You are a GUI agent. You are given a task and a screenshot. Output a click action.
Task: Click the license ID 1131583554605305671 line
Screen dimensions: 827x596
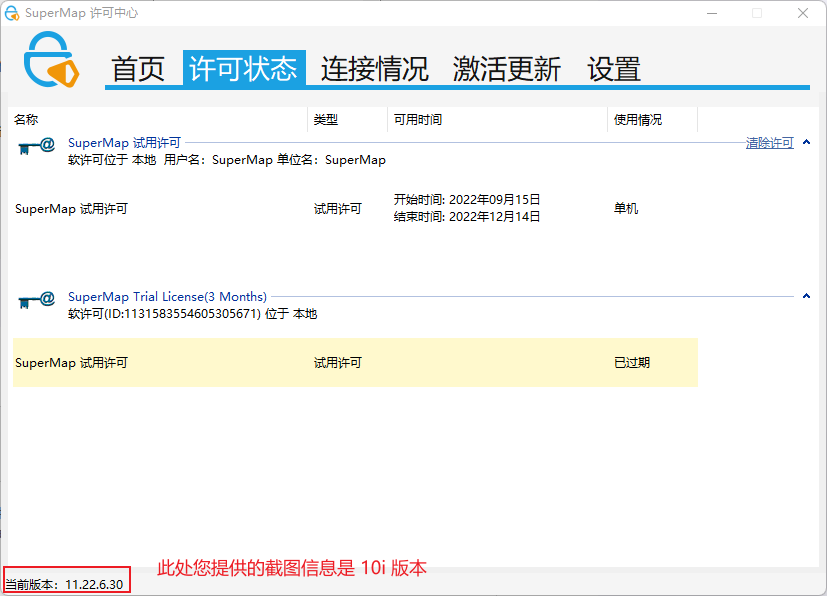click(x=193, y=314)
